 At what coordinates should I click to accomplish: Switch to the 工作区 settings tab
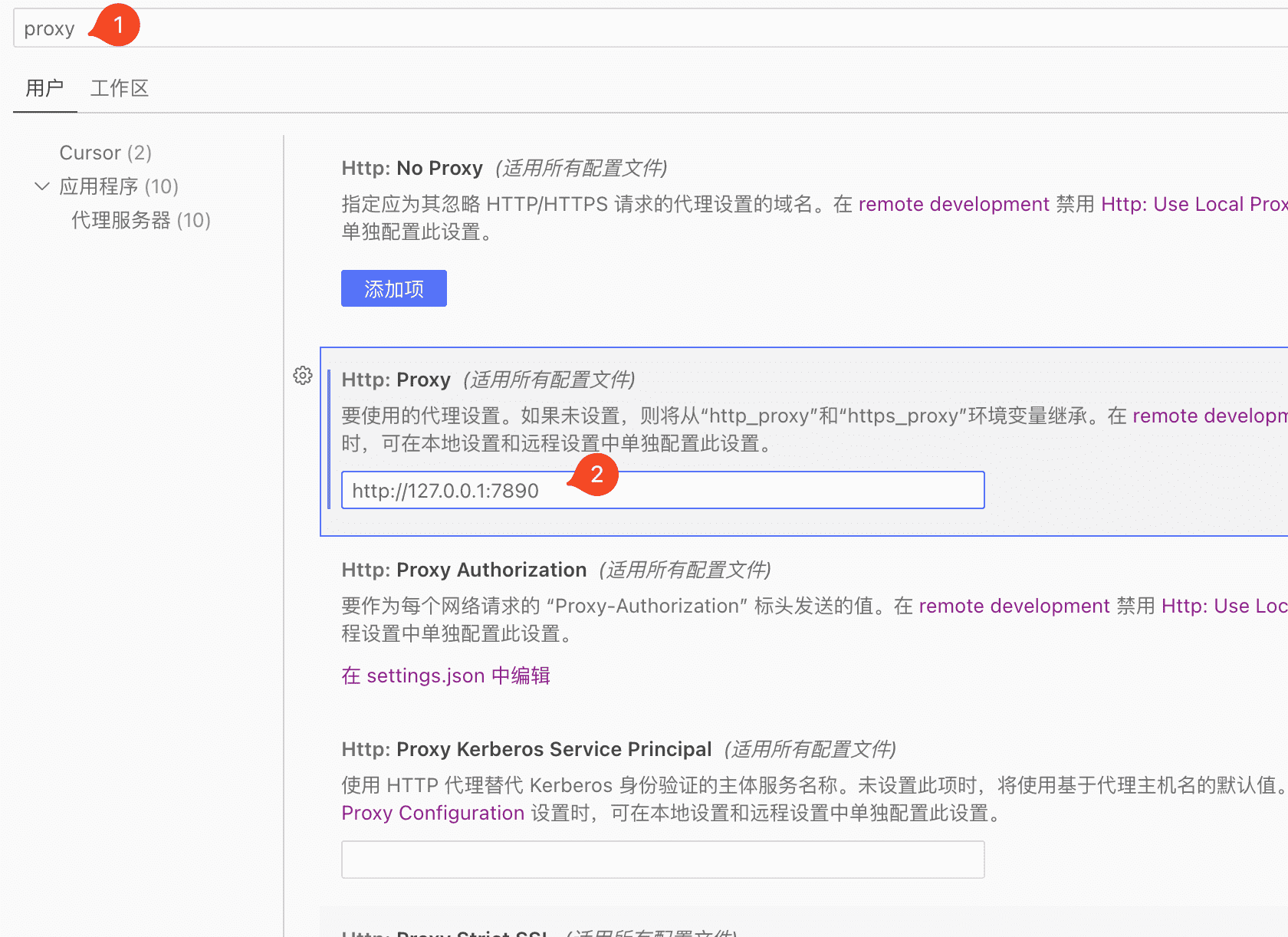tap(119, 88)
